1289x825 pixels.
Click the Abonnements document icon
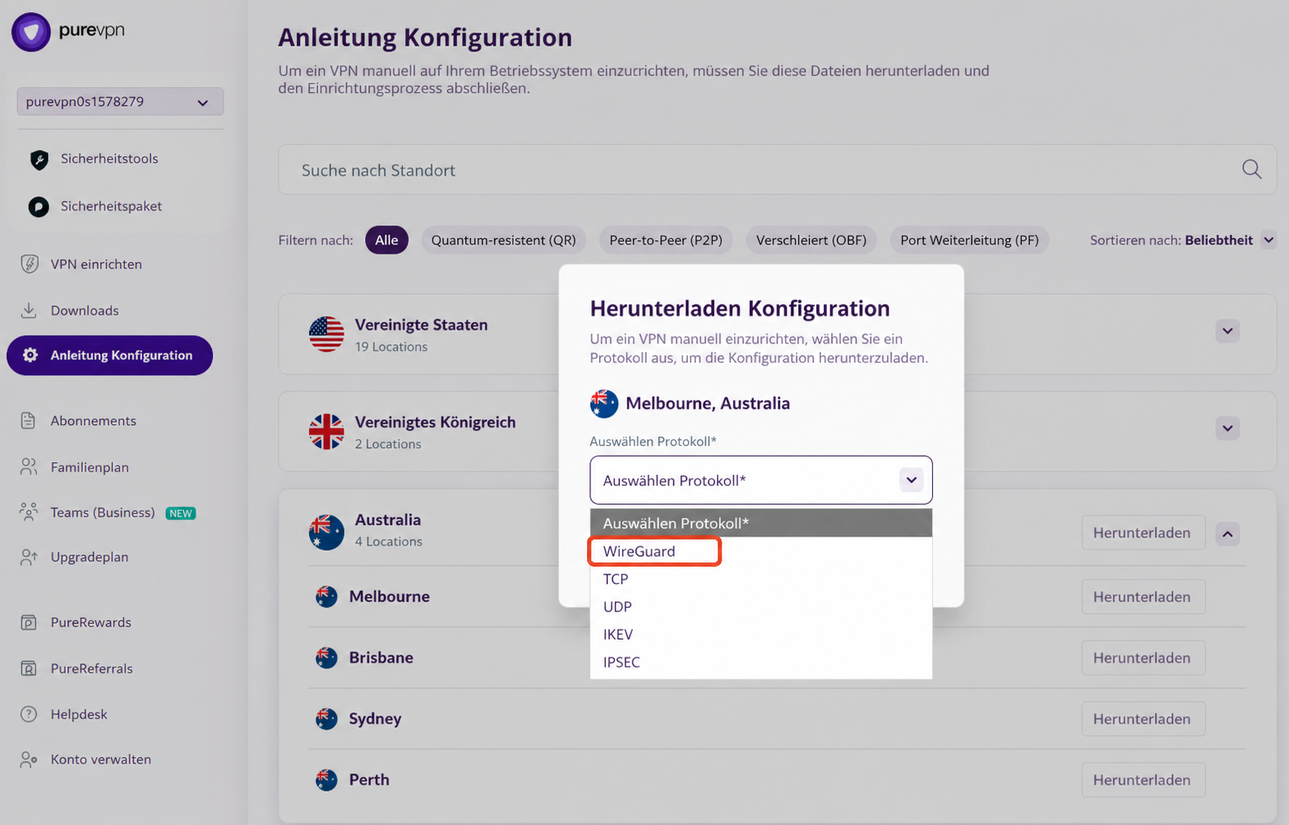tap(29, 421)
